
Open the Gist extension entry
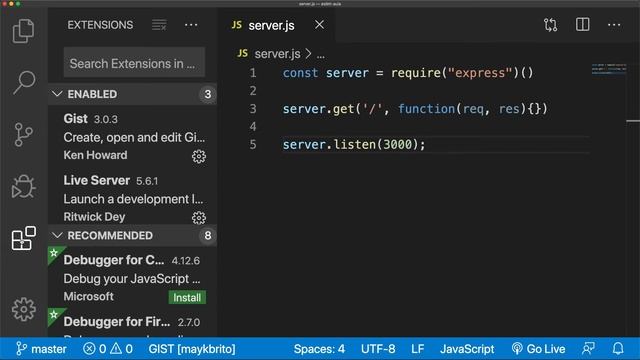pos(132,137)
